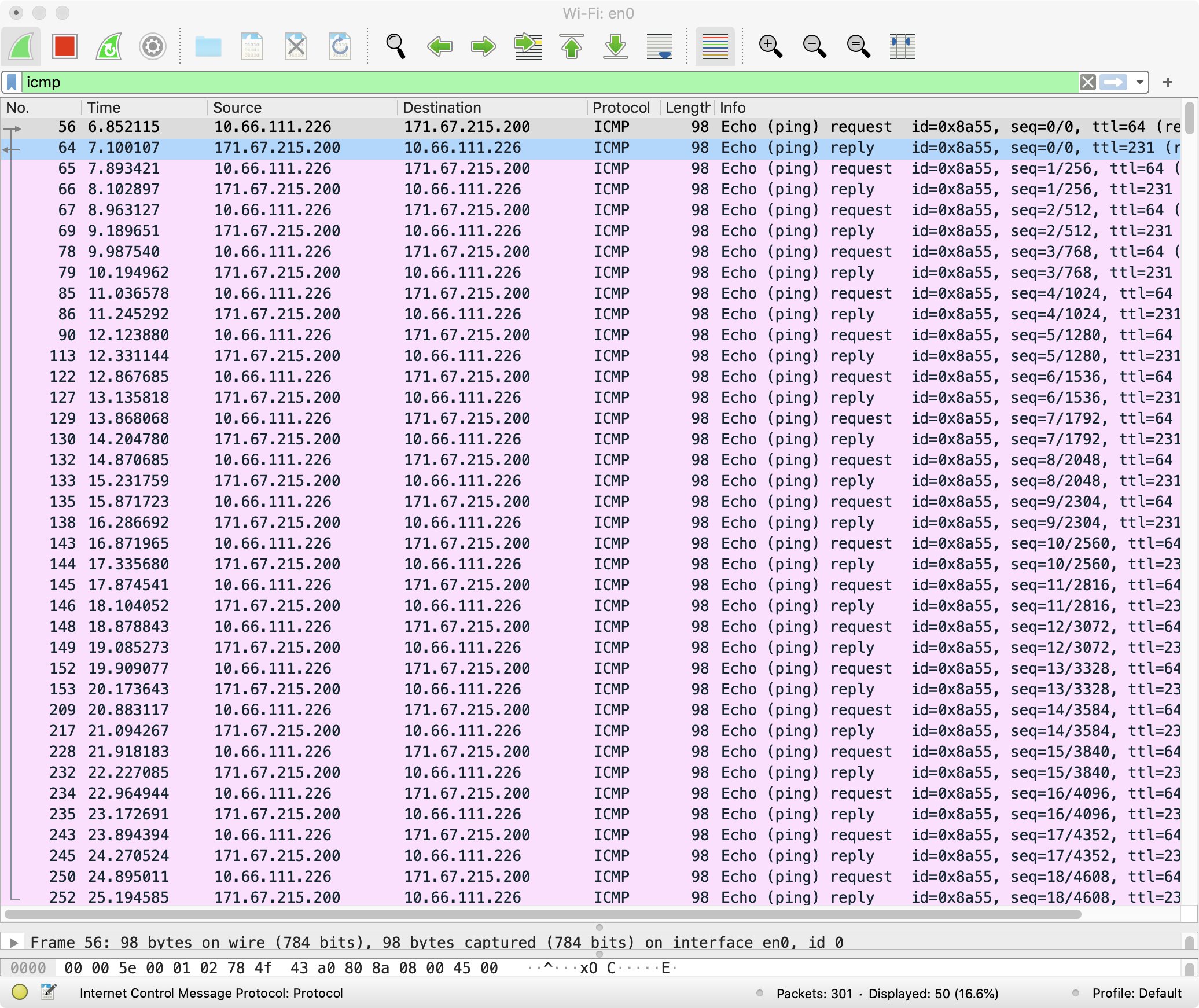Select packet number 113 row
The image size is (1199, 1008).
pos(347,356)
